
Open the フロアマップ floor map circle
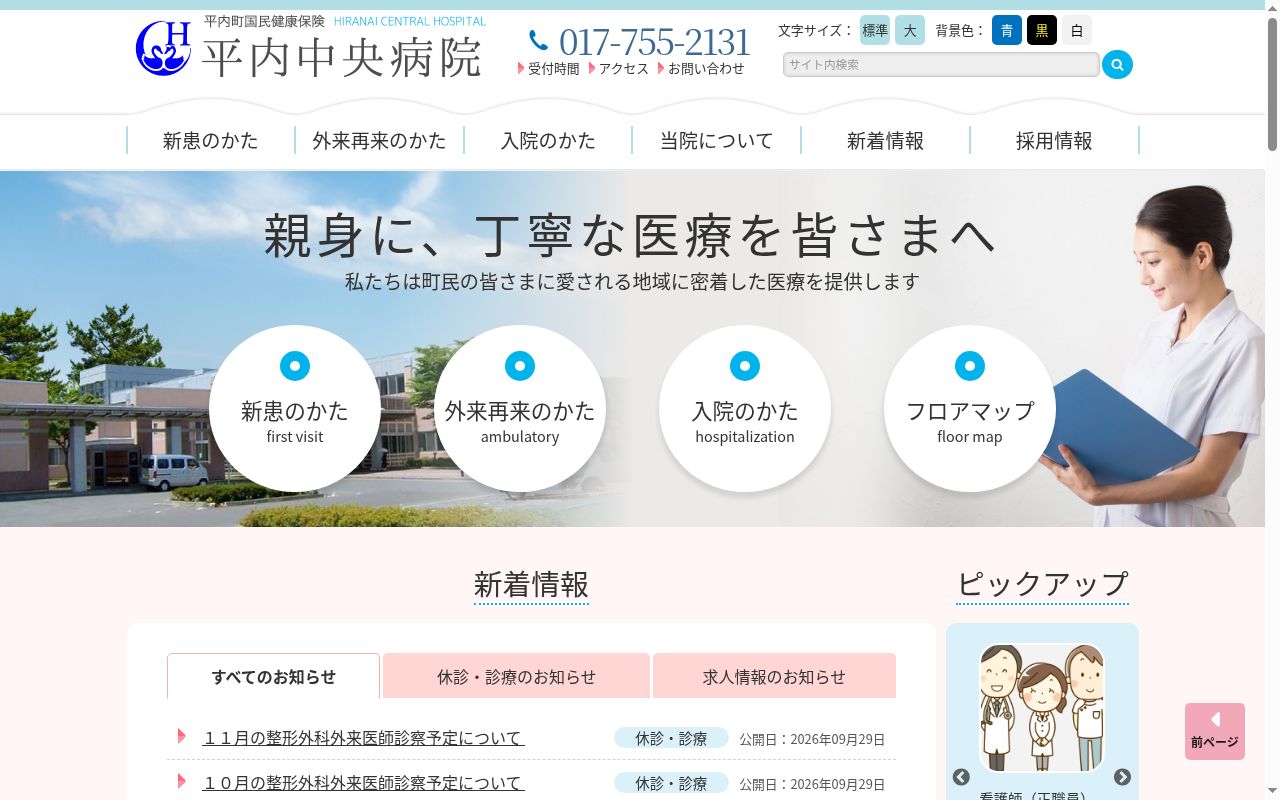point(970,408)
